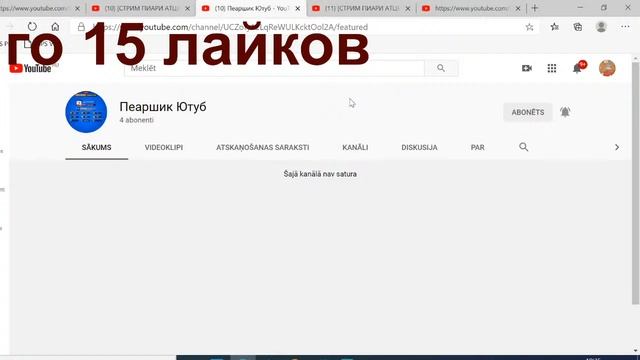
Task: Toggle the channel notification bell next to ABONĒTS
Action: click(565, 112)
